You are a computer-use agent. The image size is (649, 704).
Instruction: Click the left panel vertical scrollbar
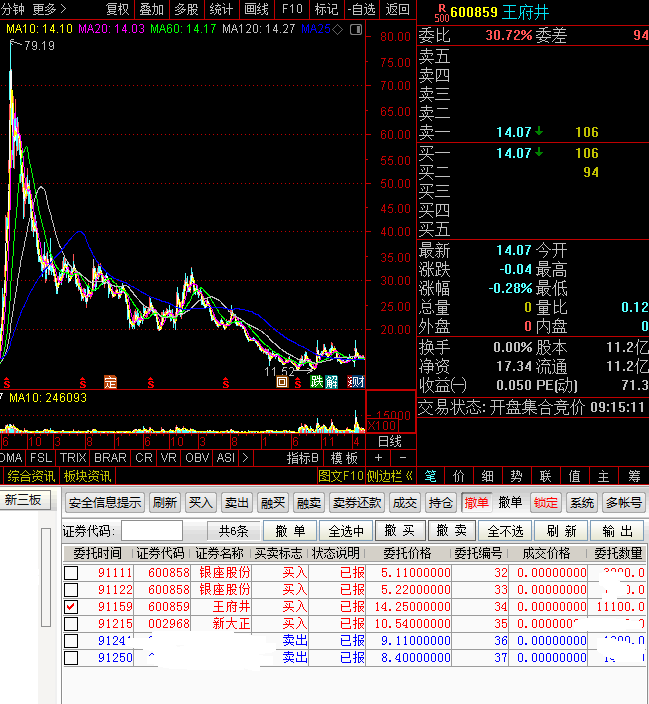click(x=46, y=577)
